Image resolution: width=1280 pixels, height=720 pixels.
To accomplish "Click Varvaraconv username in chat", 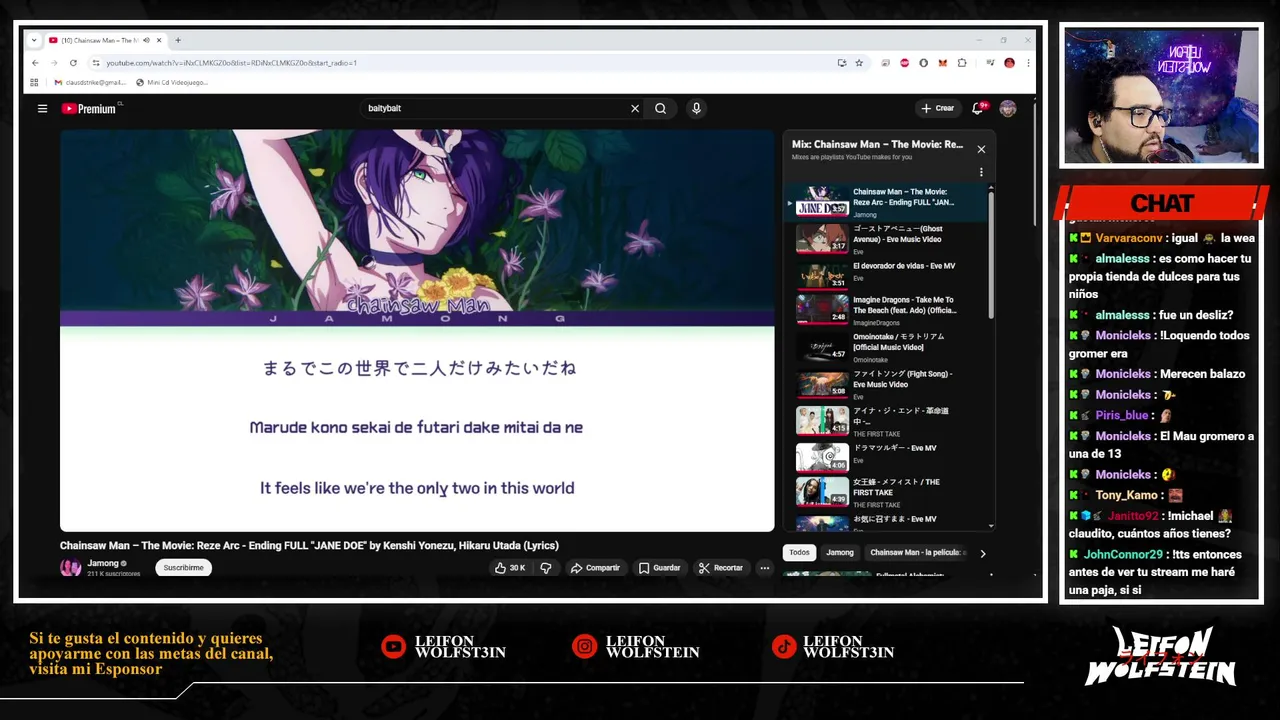I will [x=1128, y=238].
